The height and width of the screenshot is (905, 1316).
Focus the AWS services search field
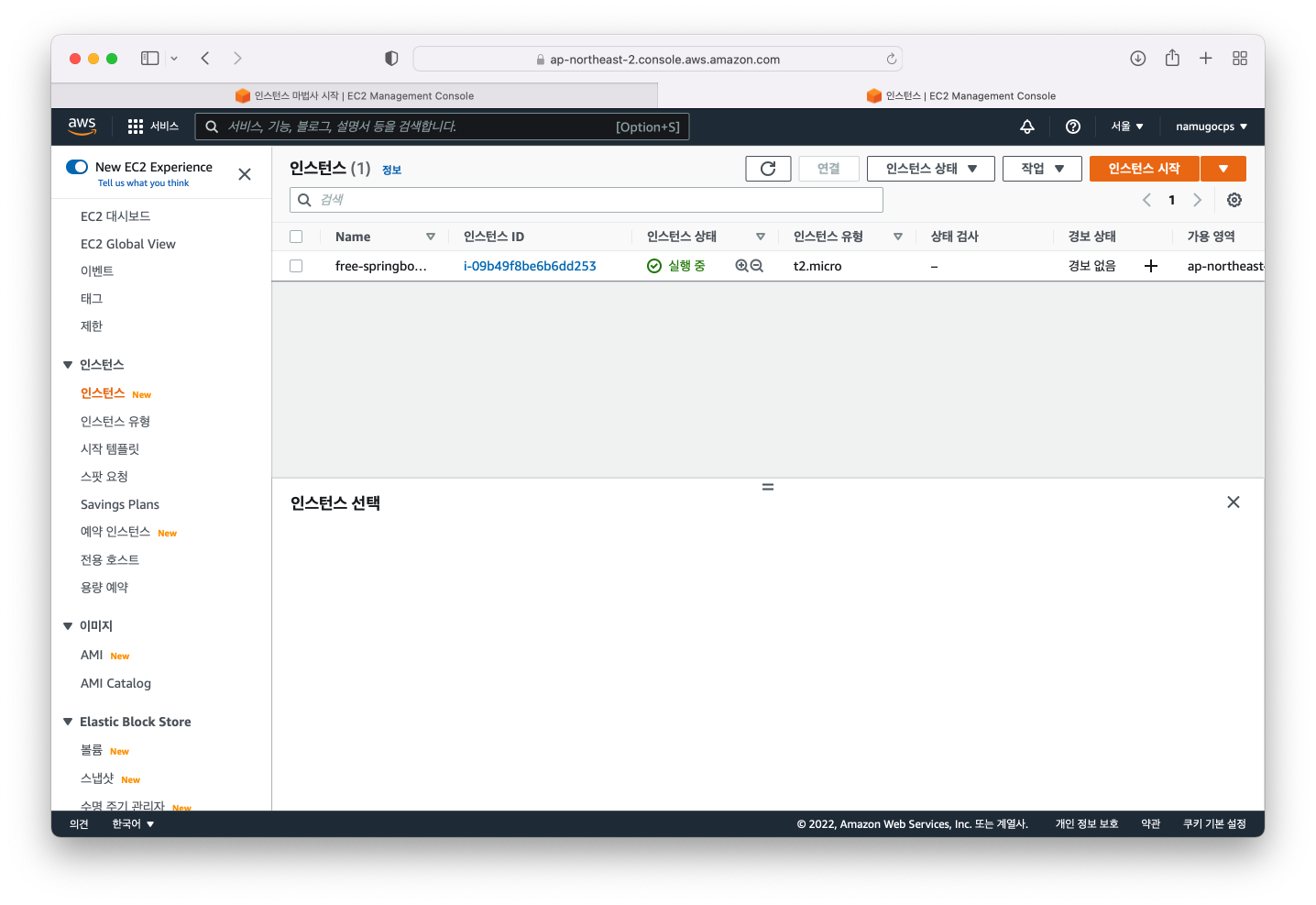click(442, 127)
